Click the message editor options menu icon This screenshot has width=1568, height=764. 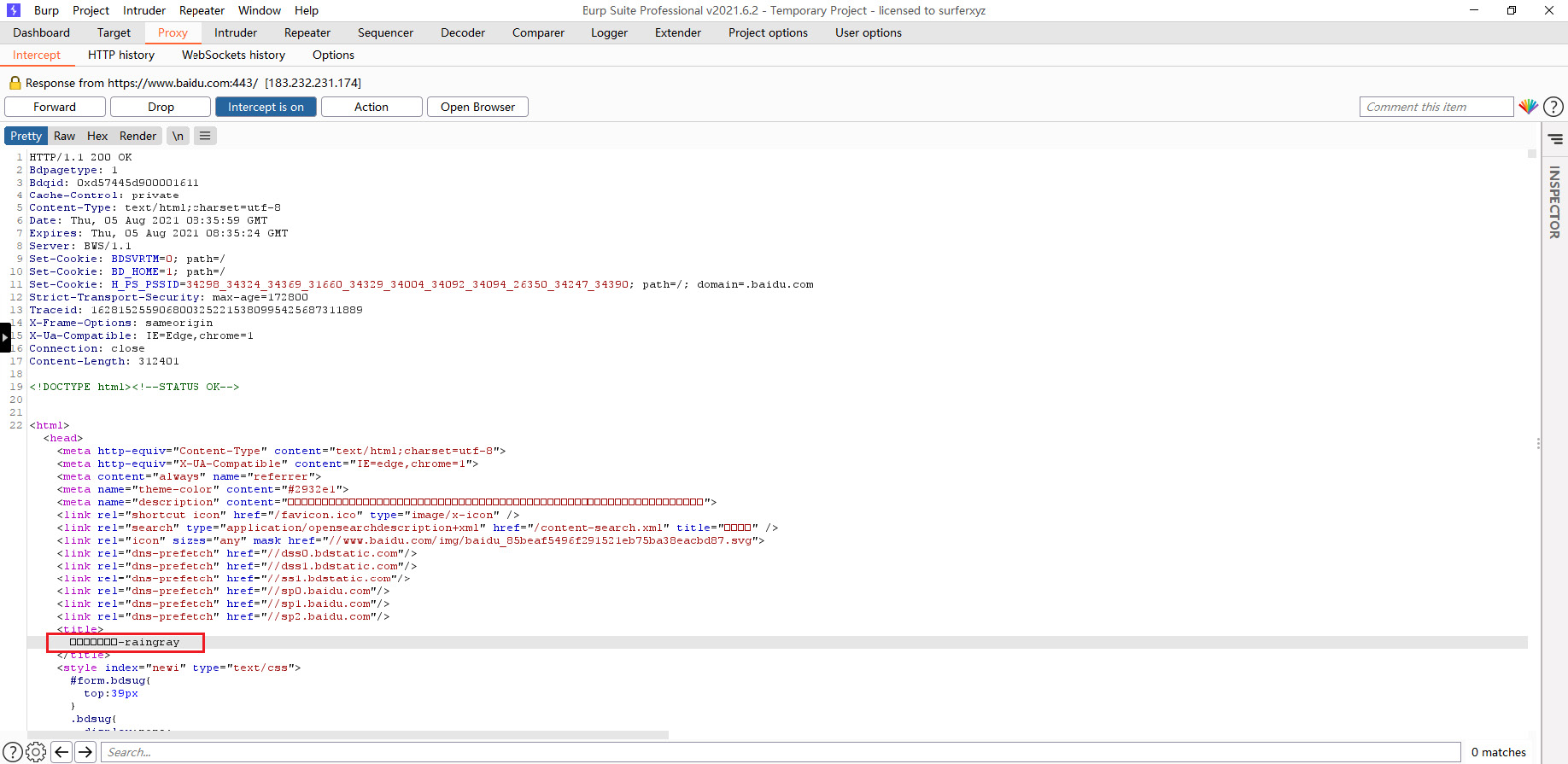[205, 136]
